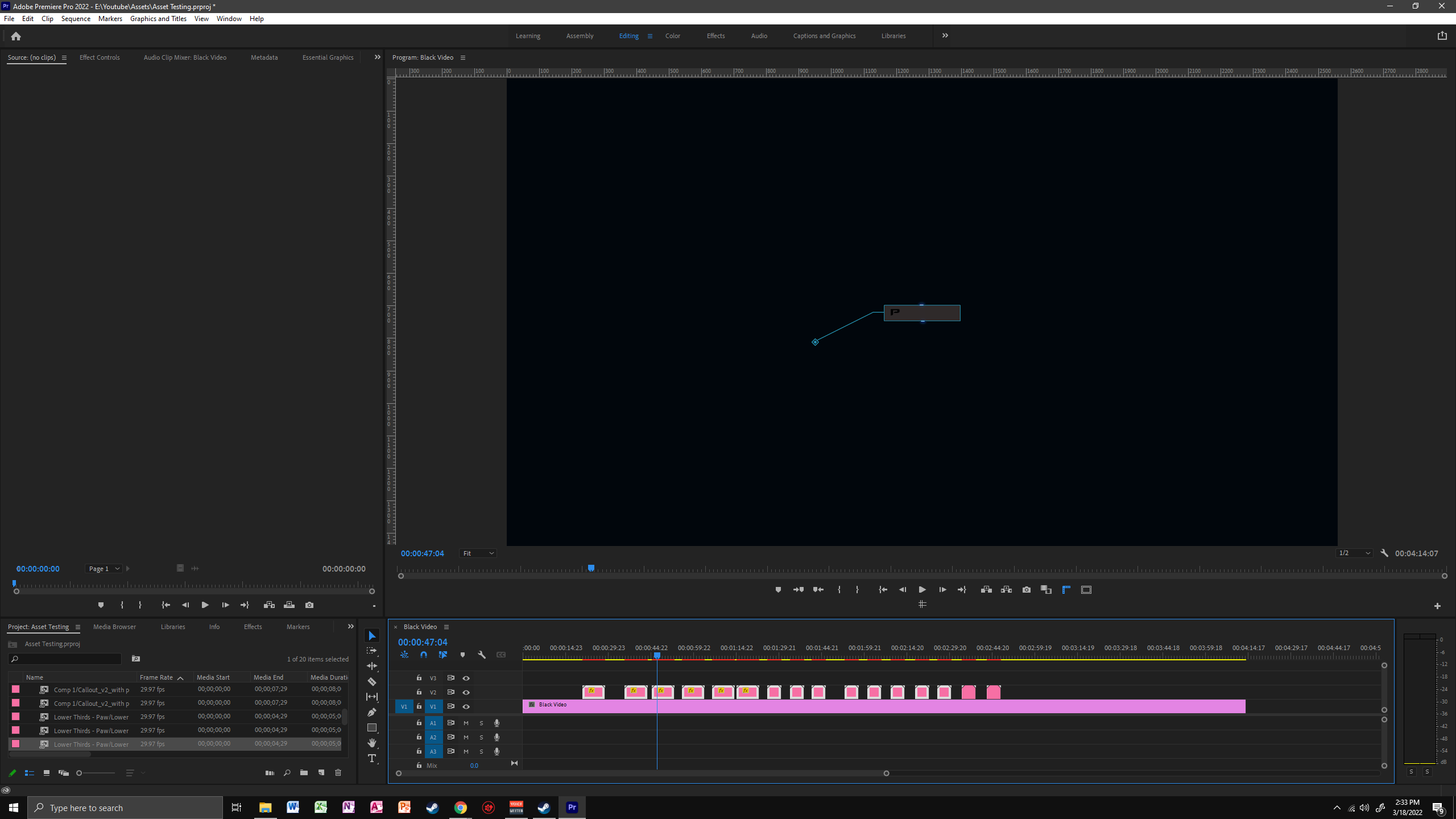The image size is (1456, 819).
Task: Mute audio track A1
Action: (x=465, y=723)
